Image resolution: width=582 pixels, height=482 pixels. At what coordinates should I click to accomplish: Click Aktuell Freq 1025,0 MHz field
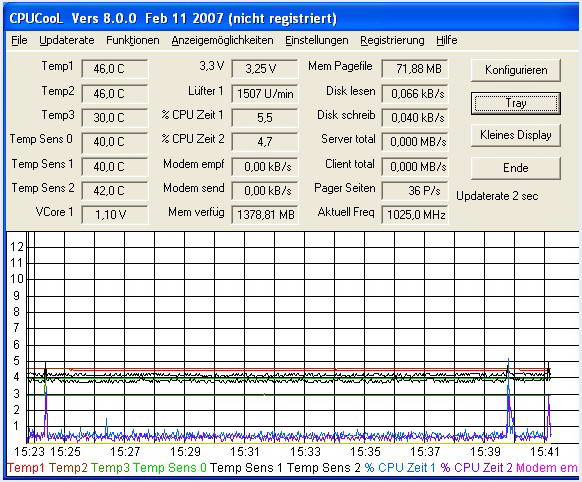pyautogui.click(x=414, y=214)
